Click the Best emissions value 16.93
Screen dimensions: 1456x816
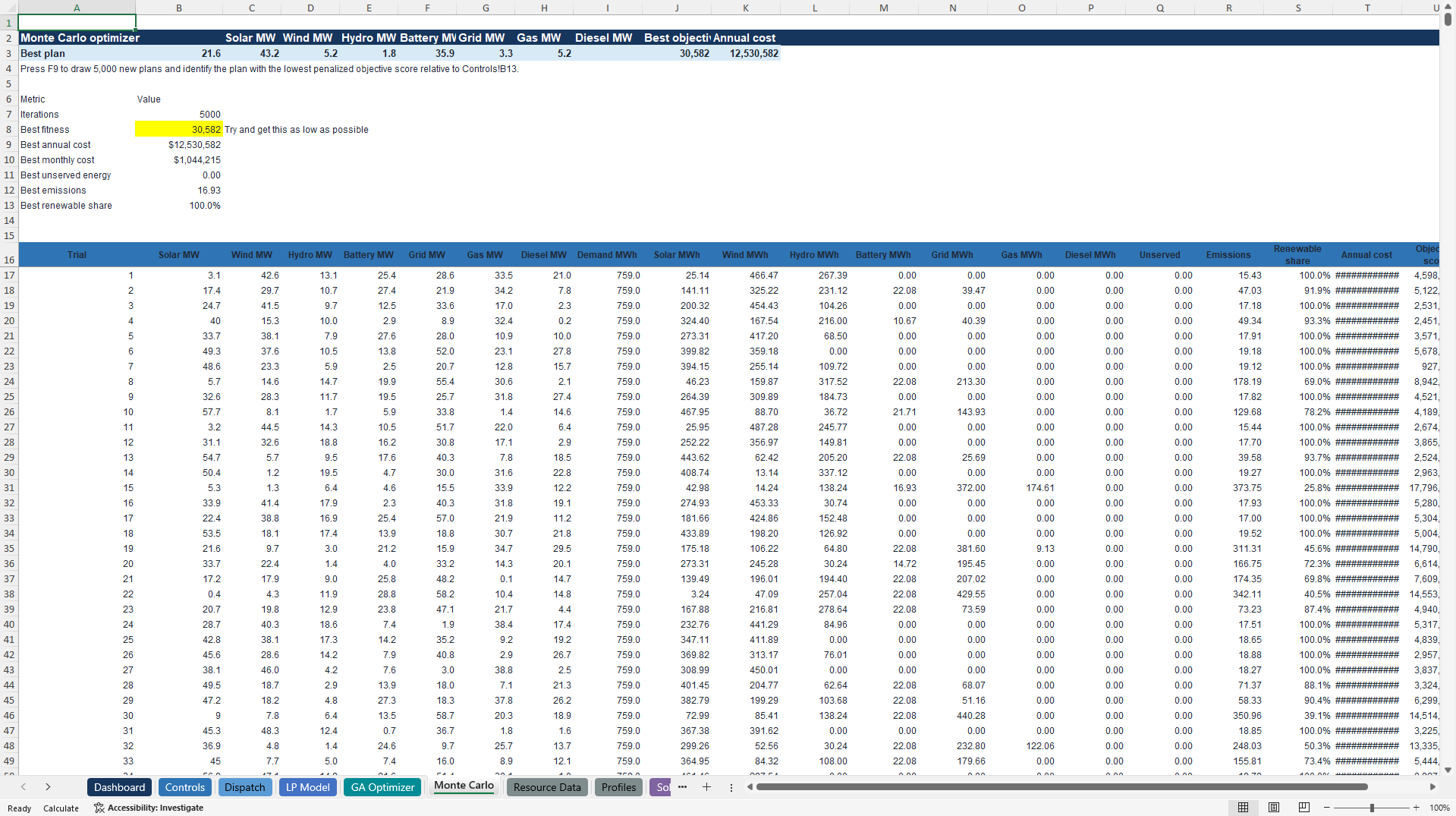(x=179, y=191)
